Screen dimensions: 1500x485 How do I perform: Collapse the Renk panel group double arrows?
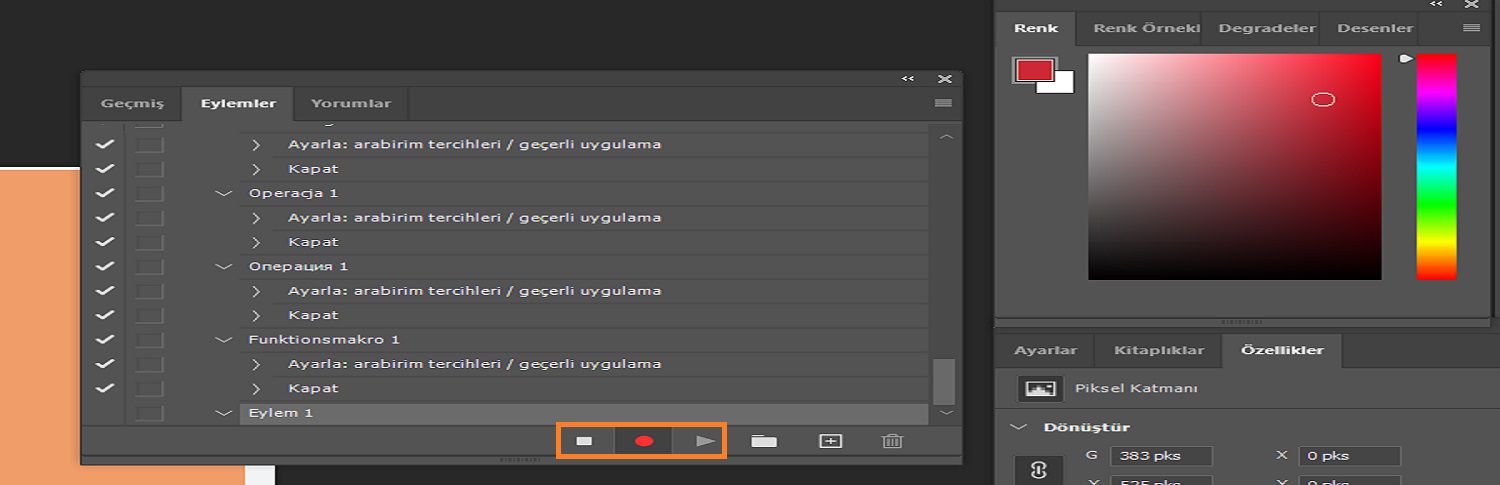tap(1437, 4)
